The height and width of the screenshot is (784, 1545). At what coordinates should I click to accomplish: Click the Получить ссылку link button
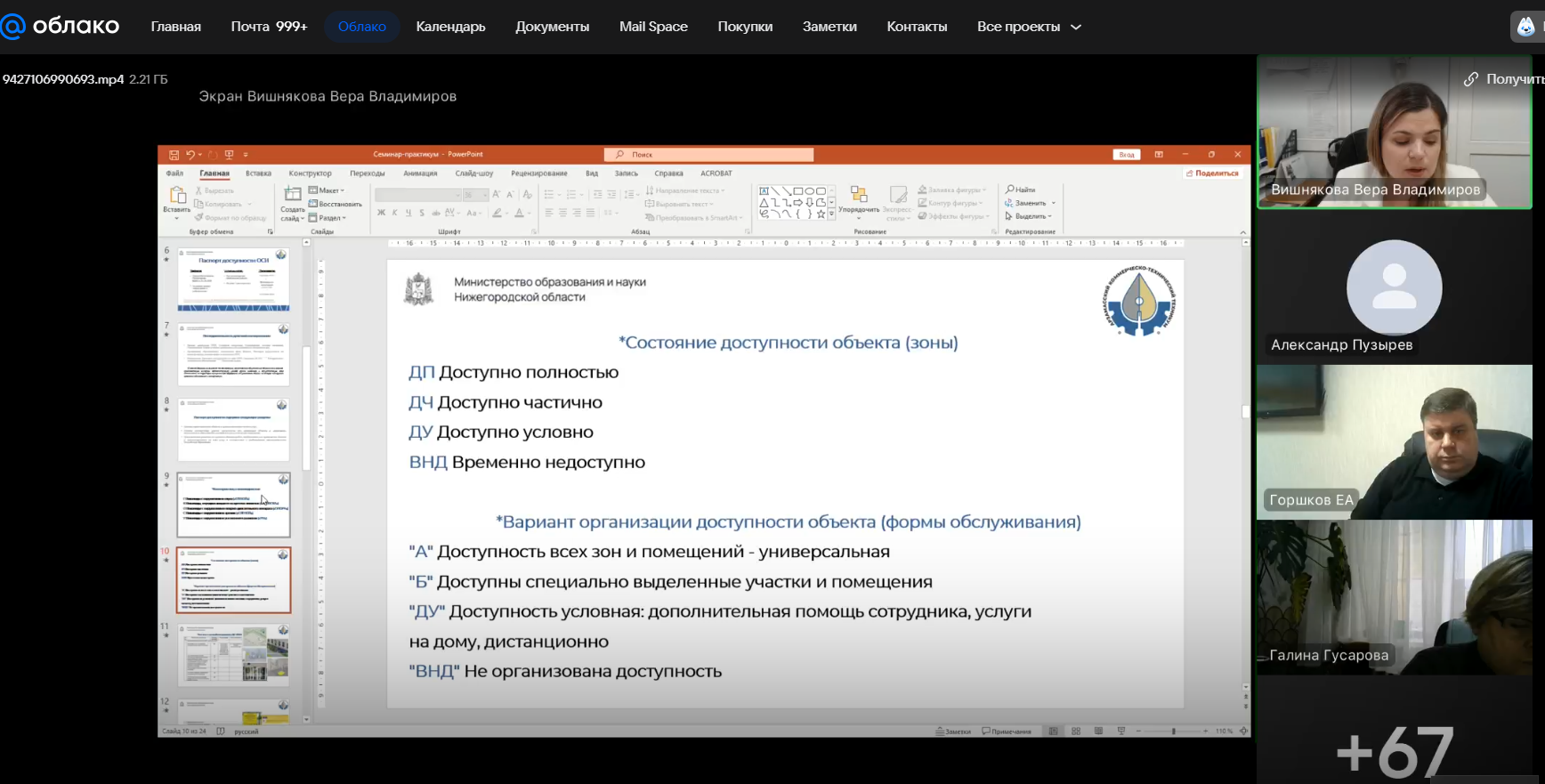1504,79
